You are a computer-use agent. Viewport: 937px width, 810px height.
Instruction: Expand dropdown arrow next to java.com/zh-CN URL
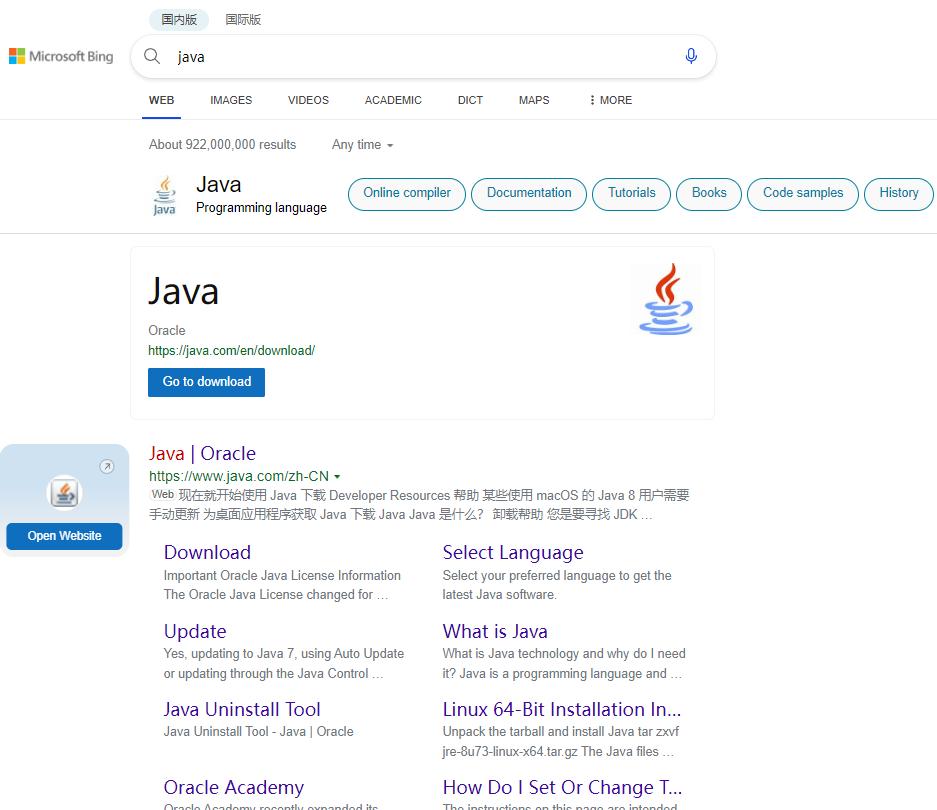(337, 476)
